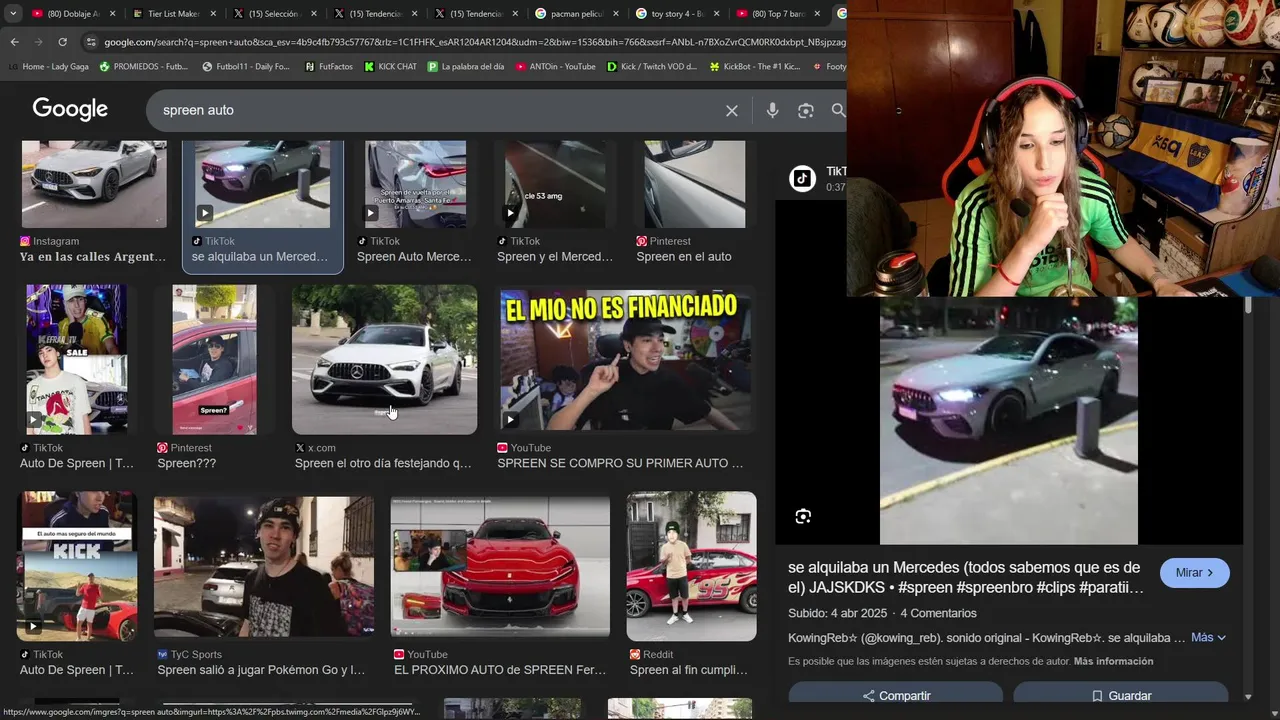Go back with the browser back arrow
The image size is (1280, 720).
14,42
